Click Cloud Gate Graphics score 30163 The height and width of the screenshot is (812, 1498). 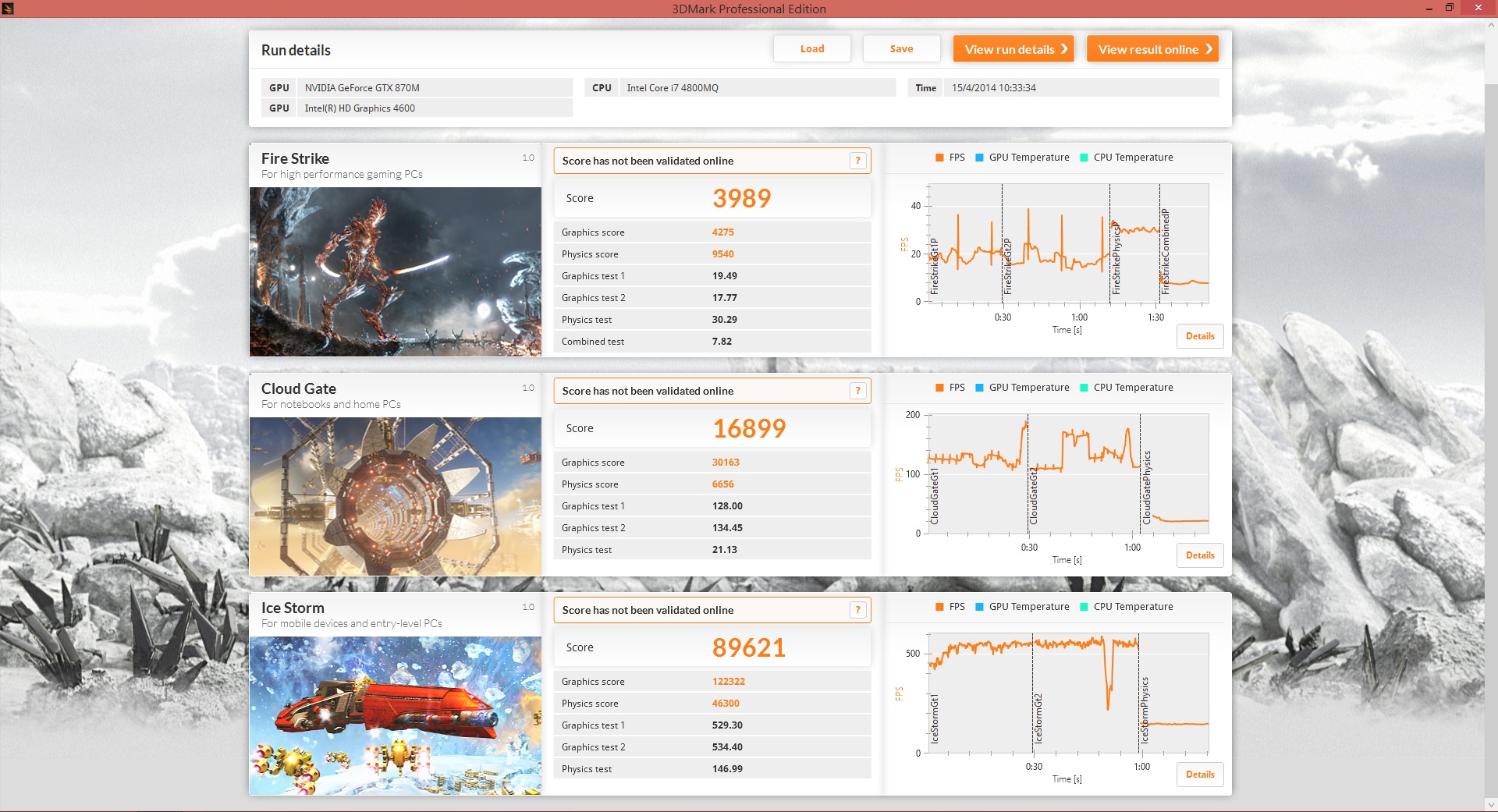[x=726, y=463]
